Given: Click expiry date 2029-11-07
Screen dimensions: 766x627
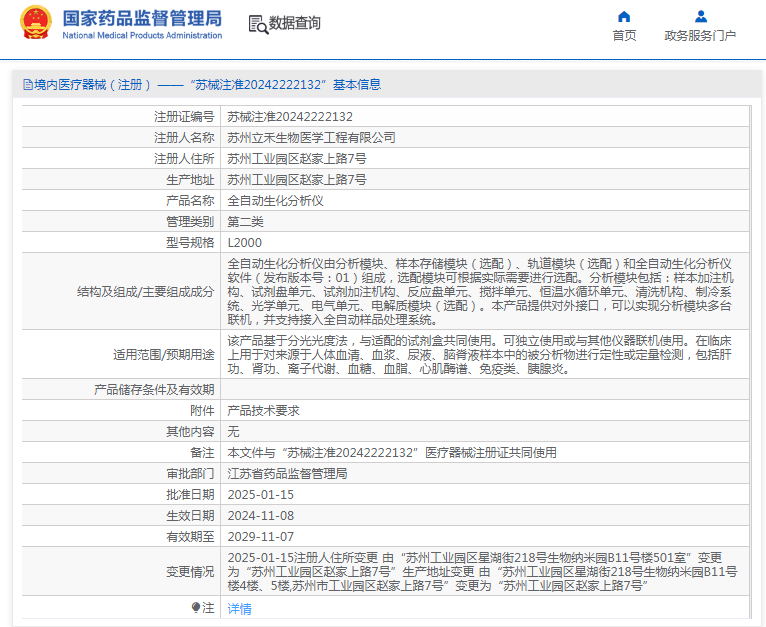Looking at the screenshot, I should 260,537.
